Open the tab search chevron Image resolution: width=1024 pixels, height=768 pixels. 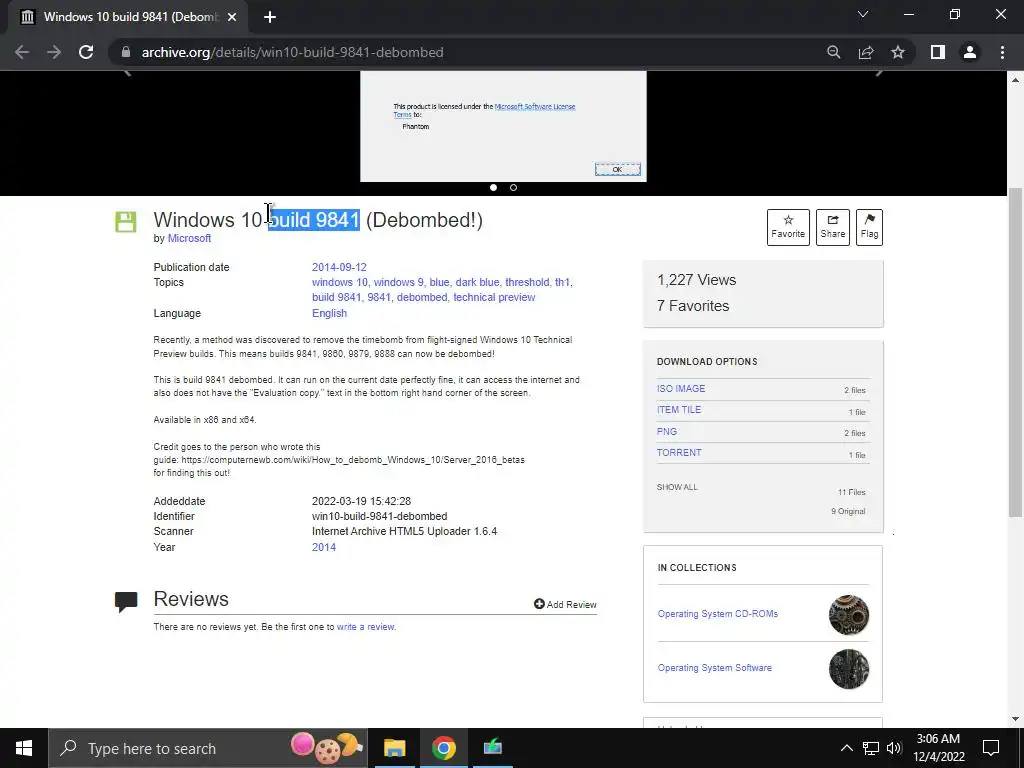click(863, 14)
